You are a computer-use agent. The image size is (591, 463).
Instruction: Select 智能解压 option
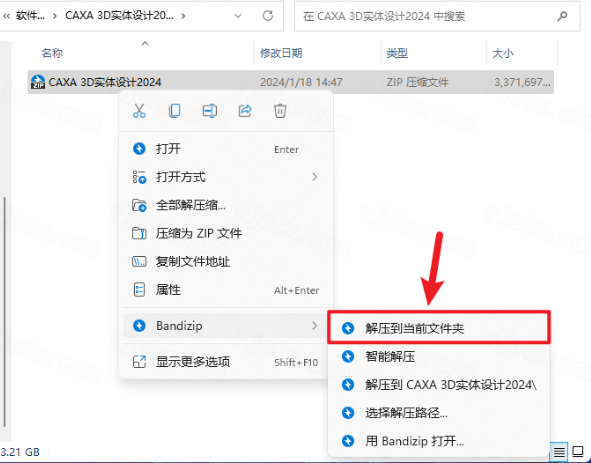click(439, 357)
